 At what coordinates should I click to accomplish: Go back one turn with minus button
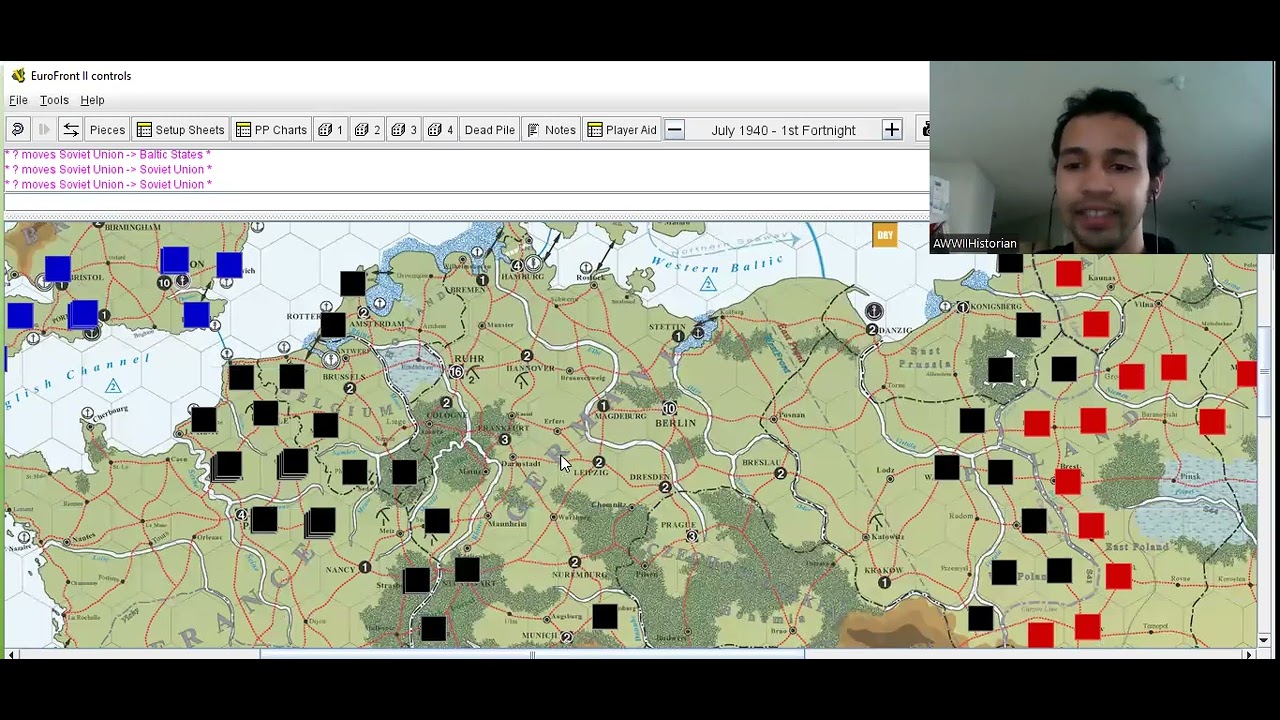coord(675,130)
